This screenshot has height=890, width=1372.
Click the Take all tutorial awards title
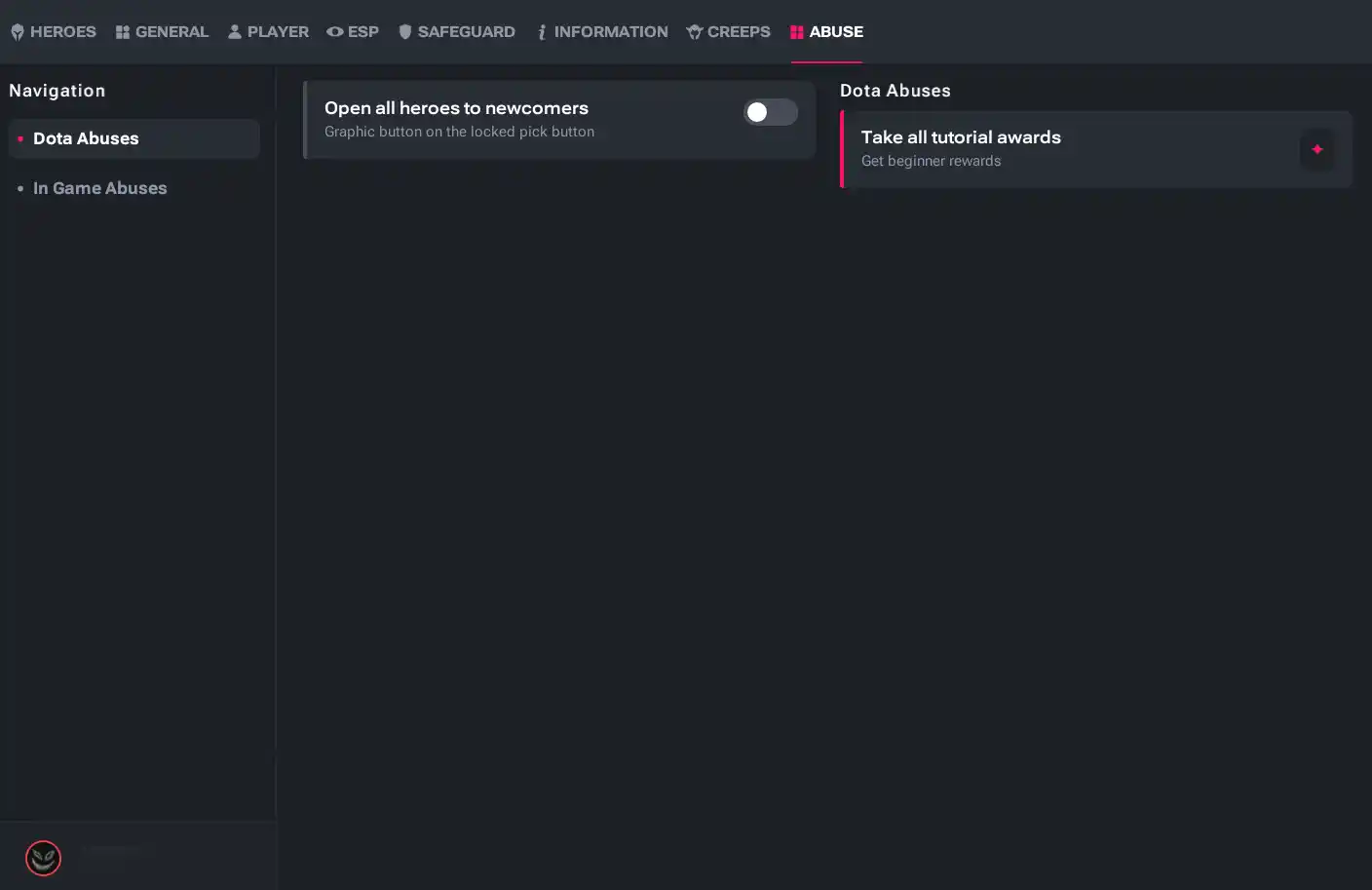[x=961, y=137]
